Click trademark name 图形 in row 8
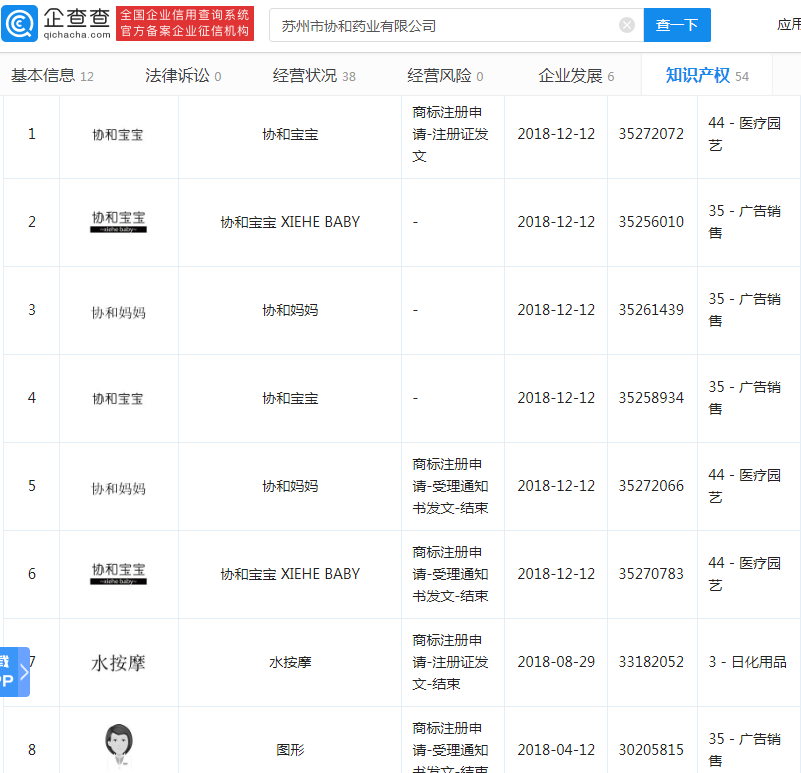This screenshot has width=801, height=773. tap(290, 750)
